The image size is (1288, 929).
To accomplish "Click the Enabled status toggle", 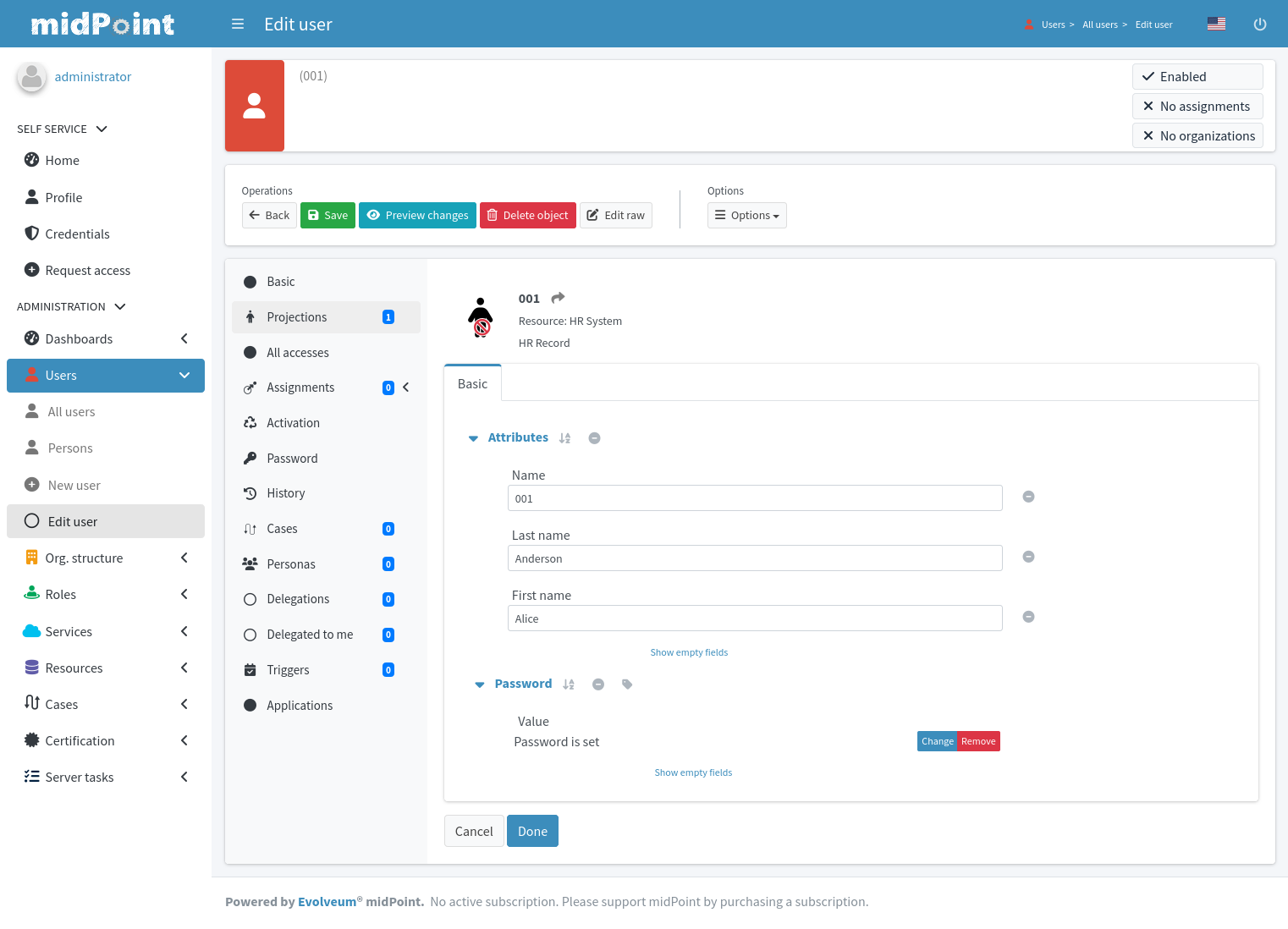I will 1197,76.
